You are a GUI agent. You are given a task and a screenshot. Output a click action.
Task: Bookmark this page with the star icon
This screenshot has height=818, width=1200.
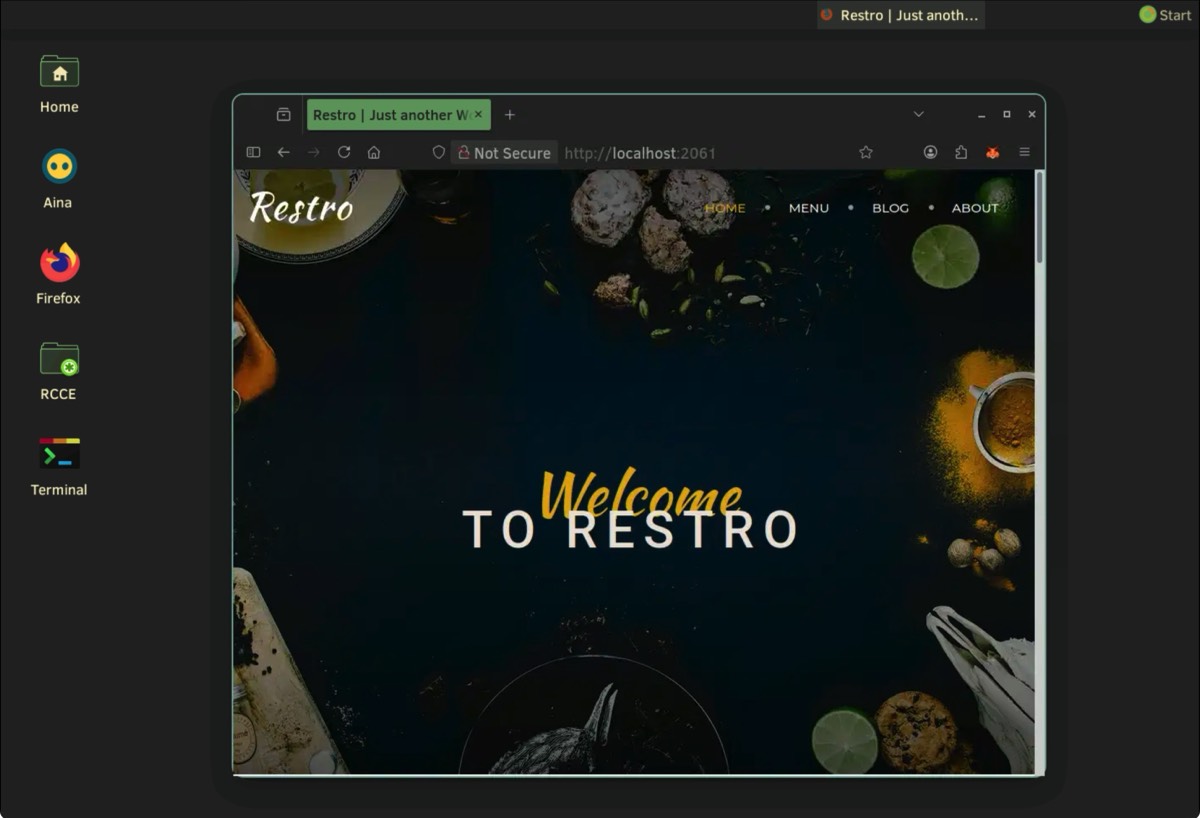[866, 152]
